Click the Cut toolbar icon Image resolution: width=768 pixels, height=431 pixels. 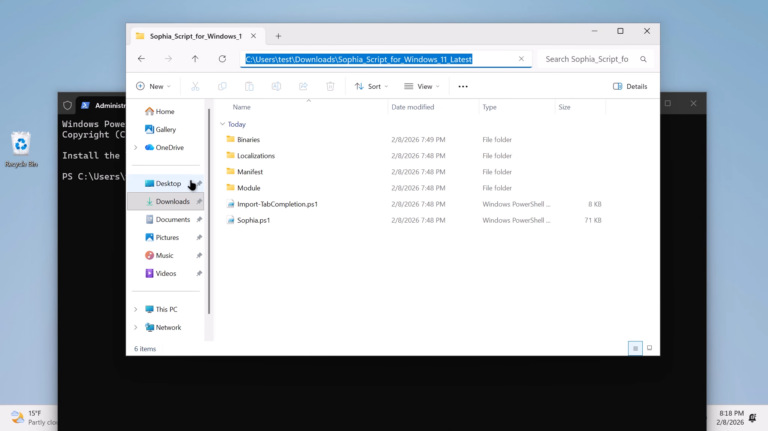tap(195, 86)
